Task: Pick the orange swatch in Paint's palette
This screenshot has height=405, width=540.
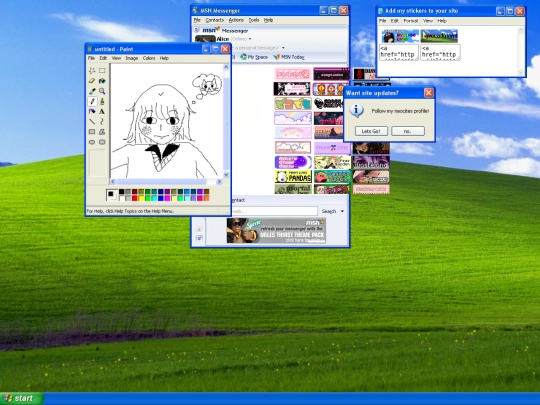Action: pyautogui.click(x=206, y=198)
